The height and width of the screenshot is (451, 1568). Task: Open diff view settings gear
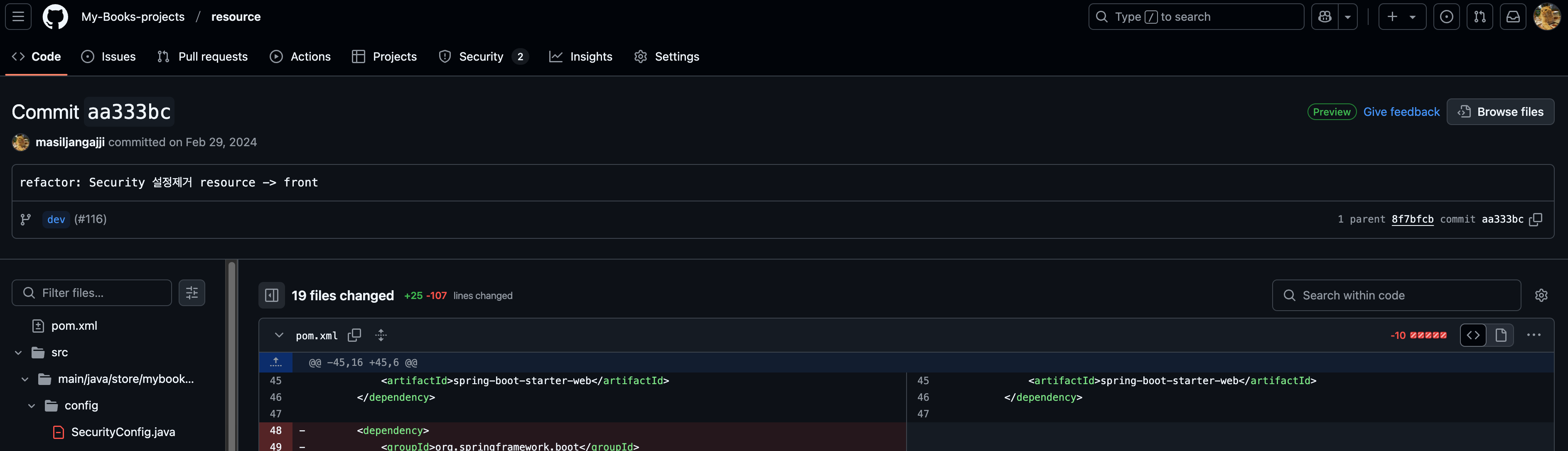coord(1541,295)
